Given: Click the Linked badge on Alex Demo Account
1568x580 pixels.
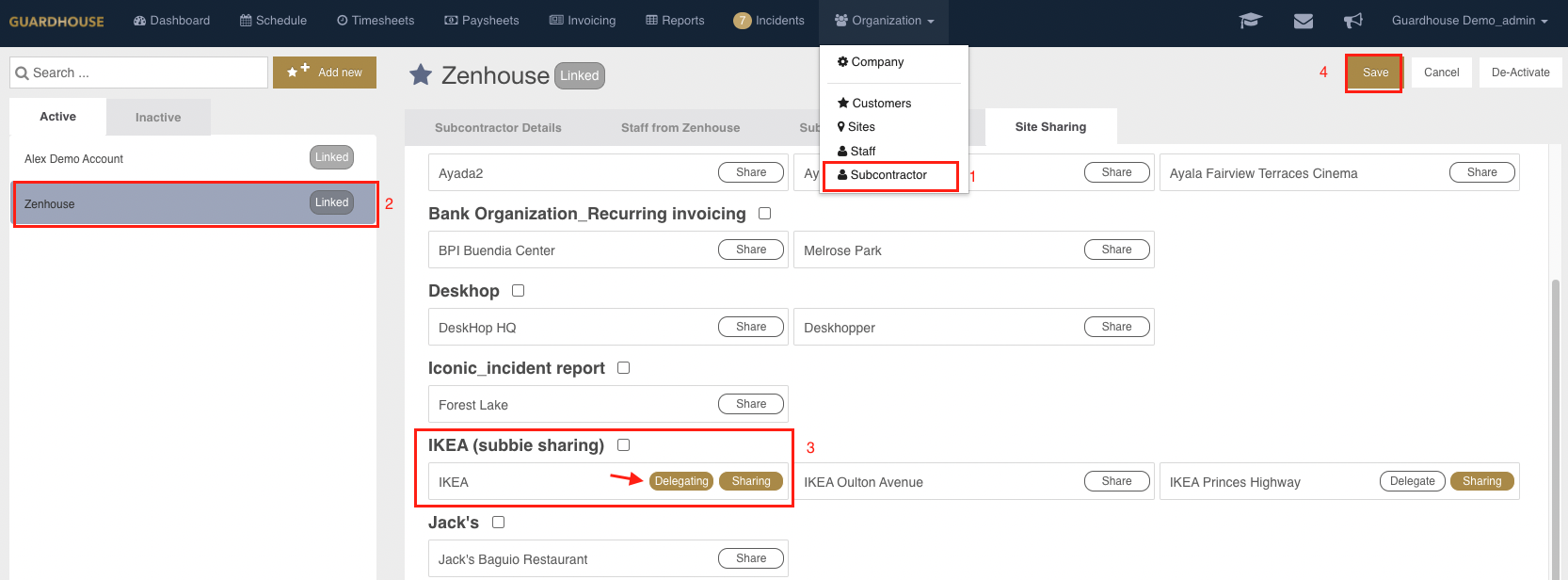Looking at the screenshot, I should click(331, 157).
